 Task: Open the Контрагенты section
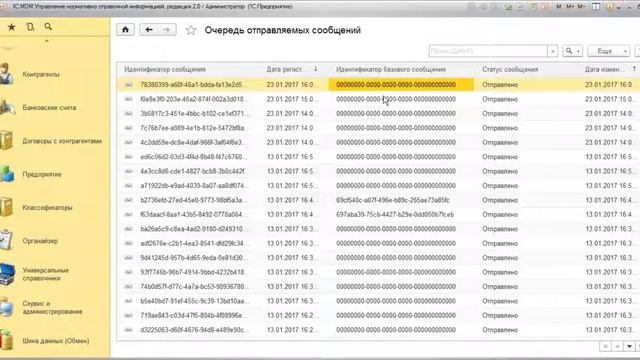[x=41, y=74]
